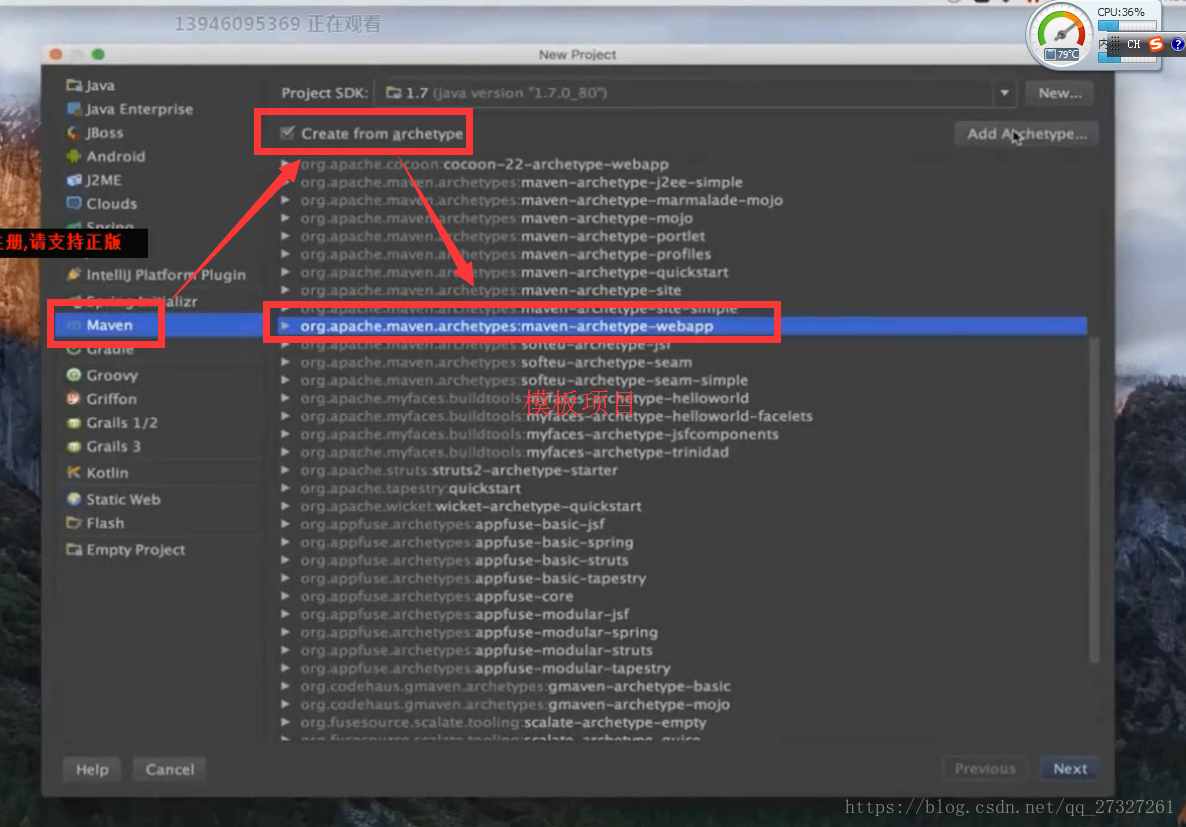This screenshot has height=827, width=1186.
Task: Click the Cancel button
Action: coord(169,769)
